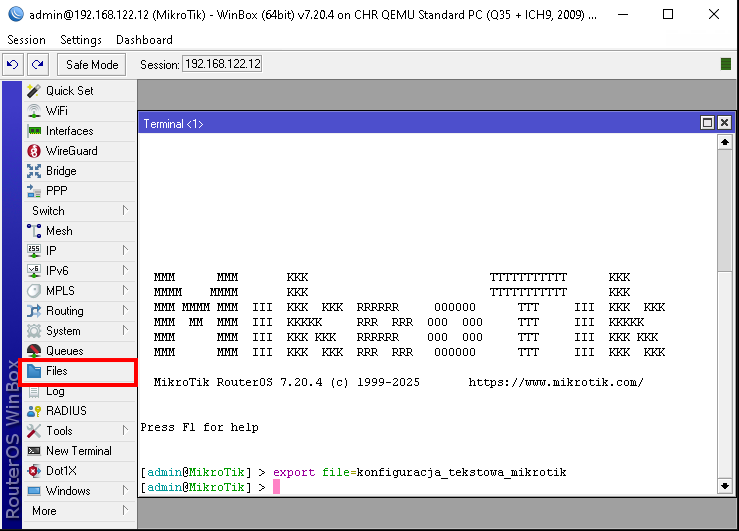The height and width of the screenshot is (531, 739).
Task: Click the Session address field
Action: pyautogui.click(x=222, y=64)
